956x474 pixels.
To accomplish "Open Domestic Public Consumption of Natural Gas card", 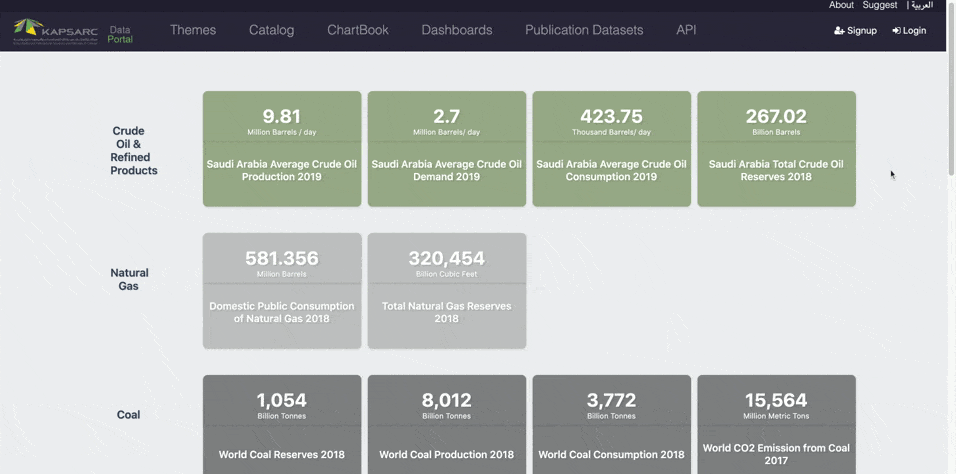I will pyautogui.click(x=282, y=291).
